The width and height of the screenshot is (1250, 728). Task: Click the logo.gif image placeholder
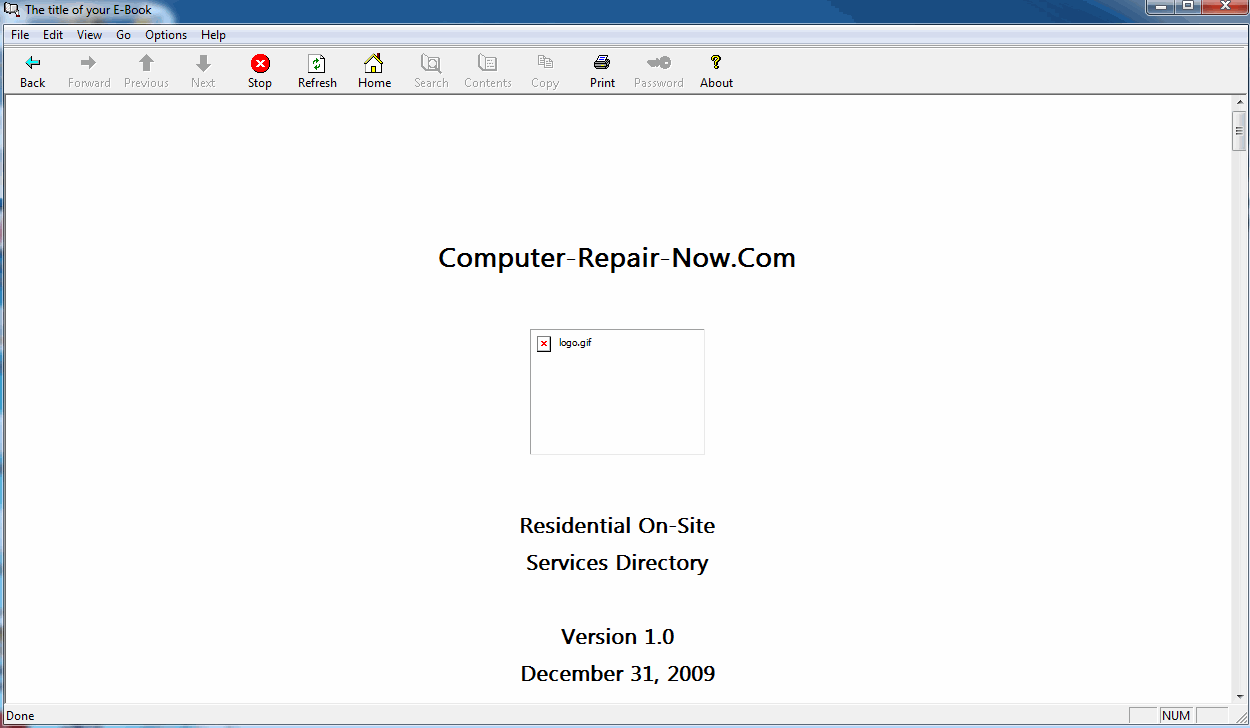(x=617, y=392)
